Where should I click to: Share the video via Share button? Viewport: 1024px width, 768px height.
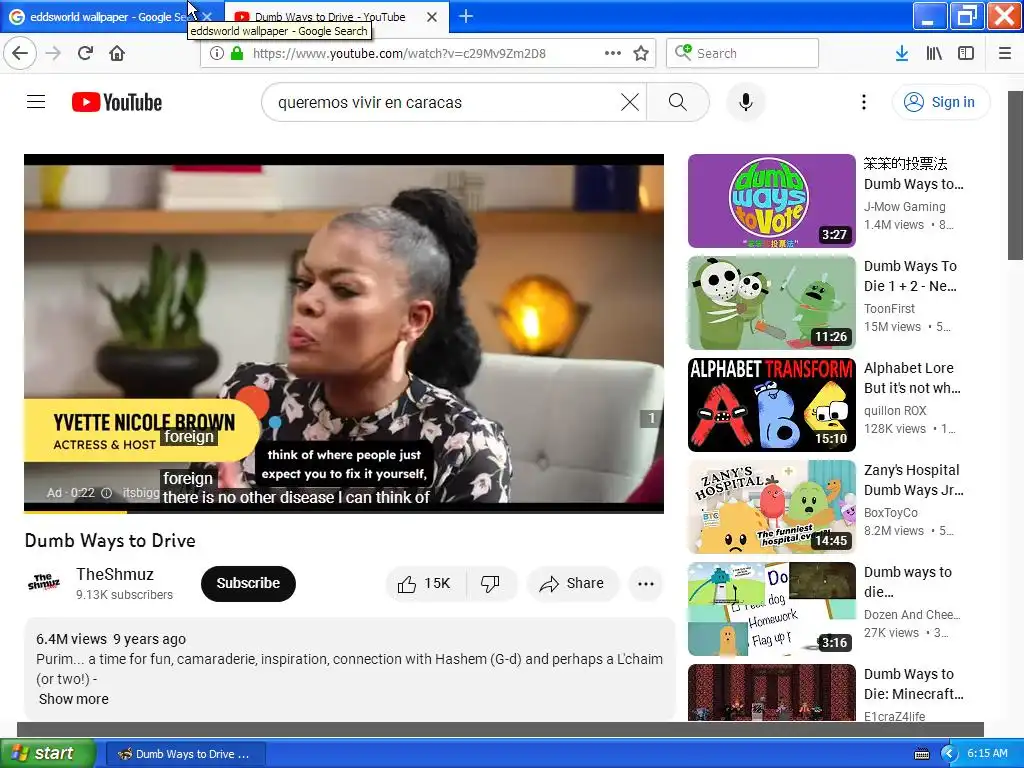point(572,583)
